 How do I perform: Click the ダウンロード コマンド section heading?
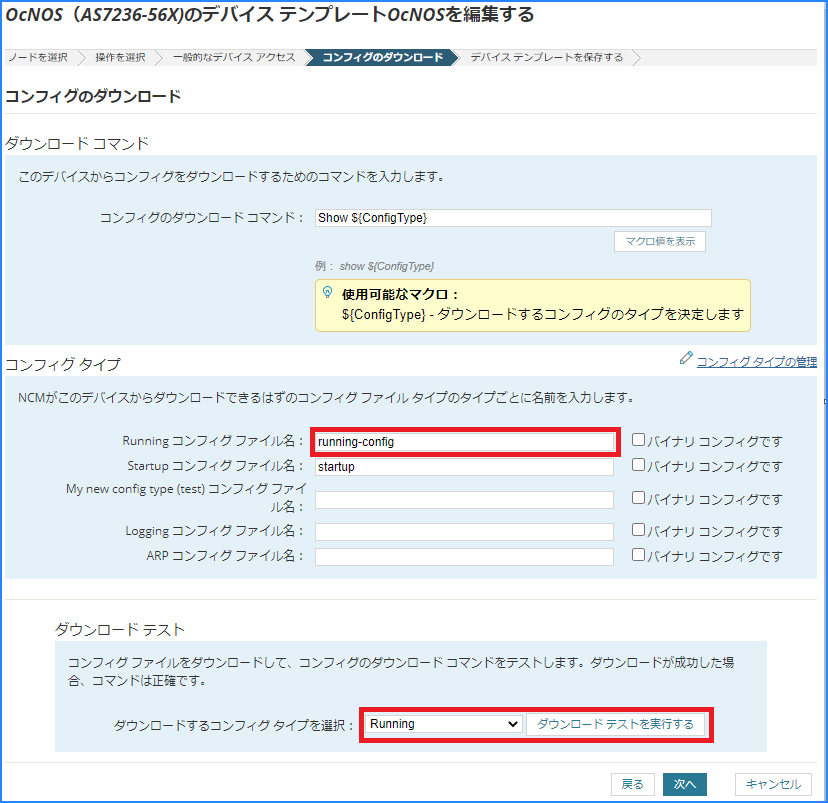tap(77, 143)
